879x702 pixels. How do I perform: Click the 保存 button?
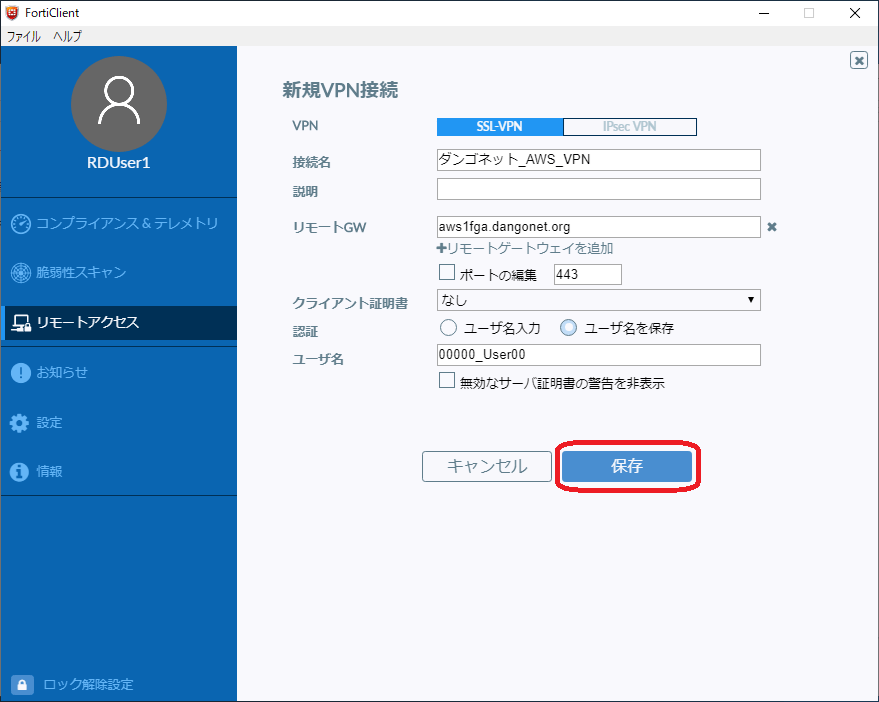coord(627,466)
